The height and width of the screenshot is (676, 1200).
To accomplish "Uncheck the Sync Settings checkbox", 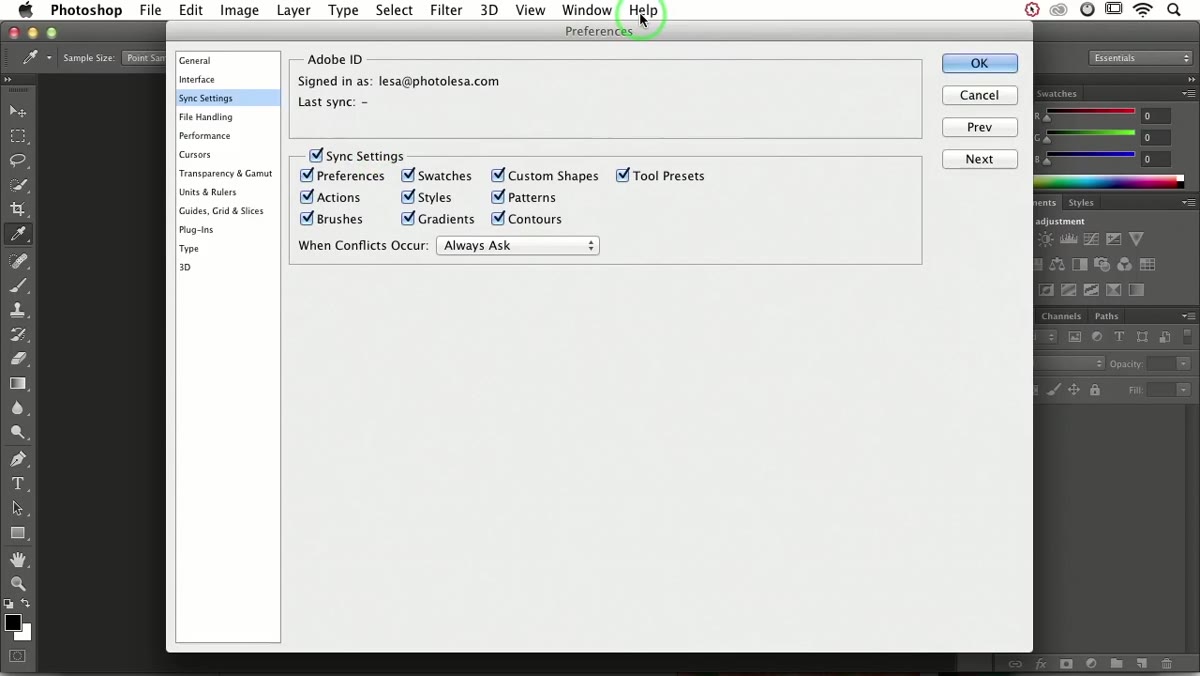I will point(316,155).
